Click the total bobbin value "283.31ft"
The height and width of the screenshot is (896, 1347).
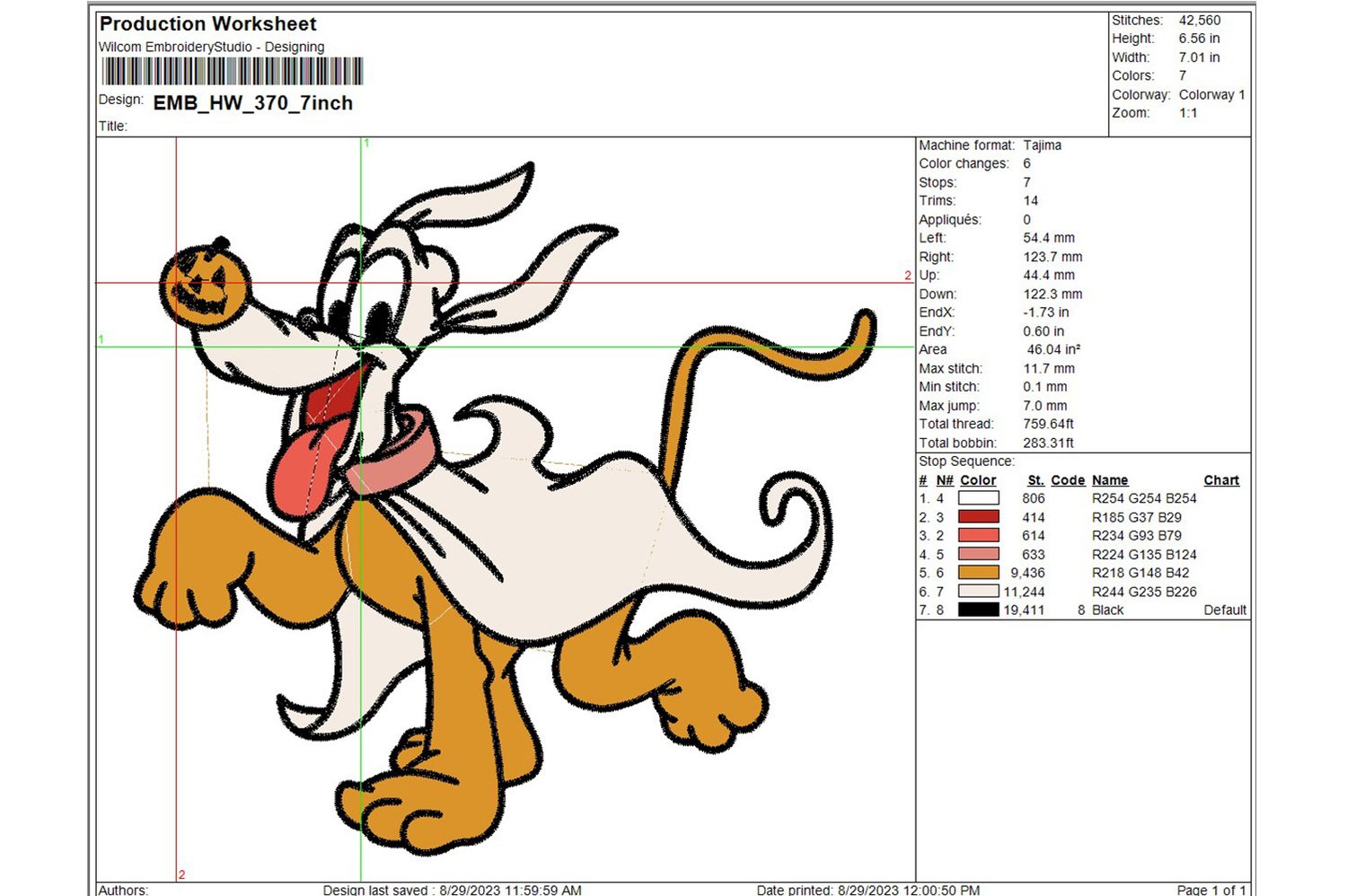coord(1049,443)
